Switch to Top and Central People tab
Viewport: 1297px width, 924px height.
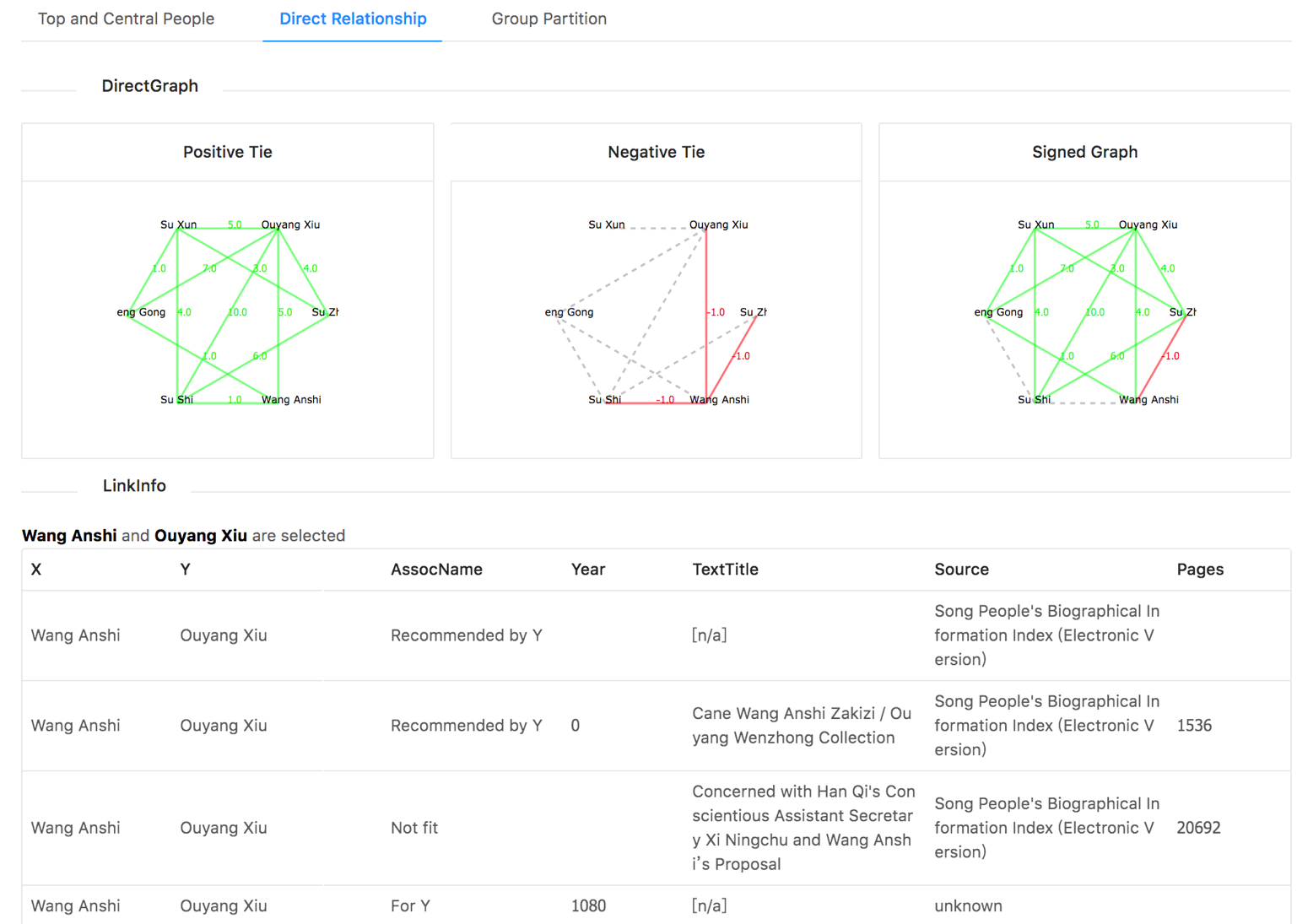click(126, 19)
